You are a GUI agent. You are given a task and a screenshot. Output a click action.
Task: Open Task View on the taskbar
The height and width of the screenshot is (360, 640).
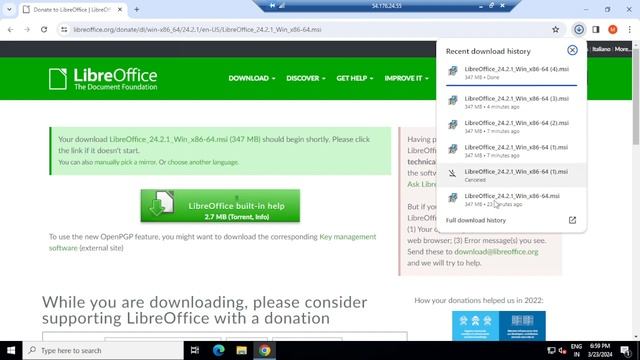pyautogui.click(x=195, y=350)
